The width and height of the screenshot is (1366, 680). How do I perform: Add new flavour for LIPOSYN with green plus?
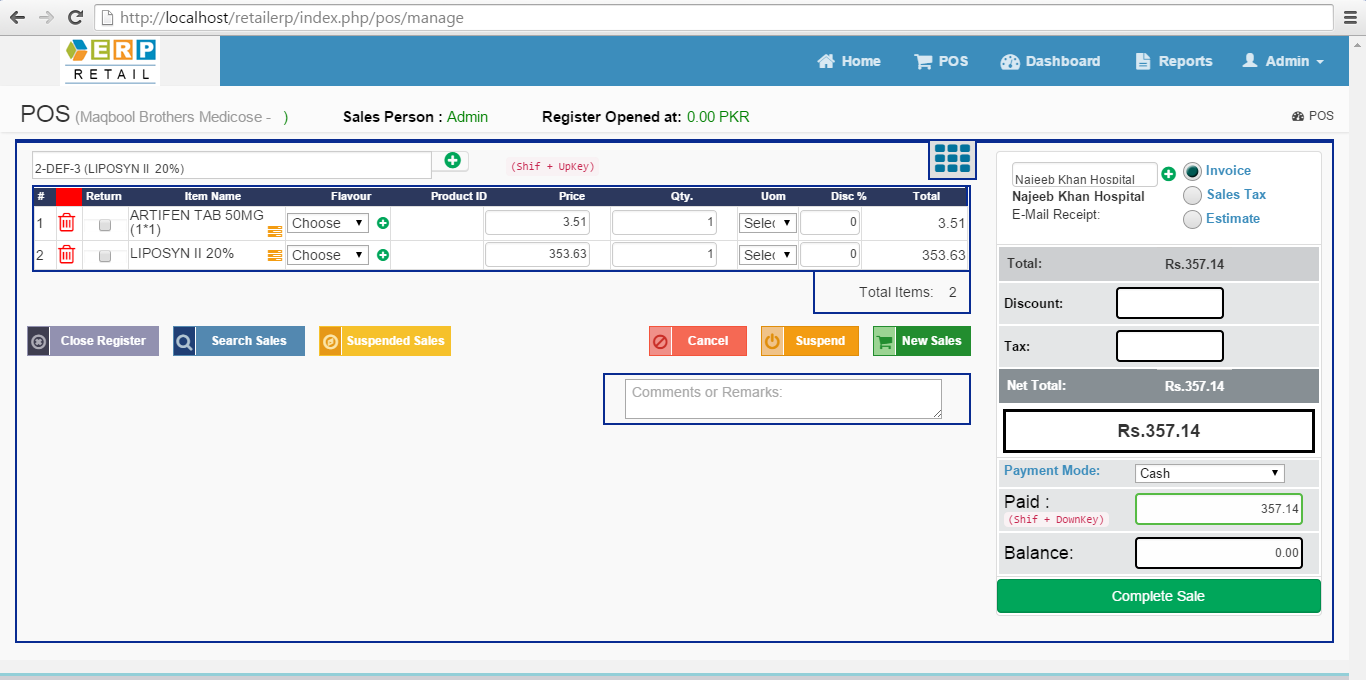click(382, 254)
